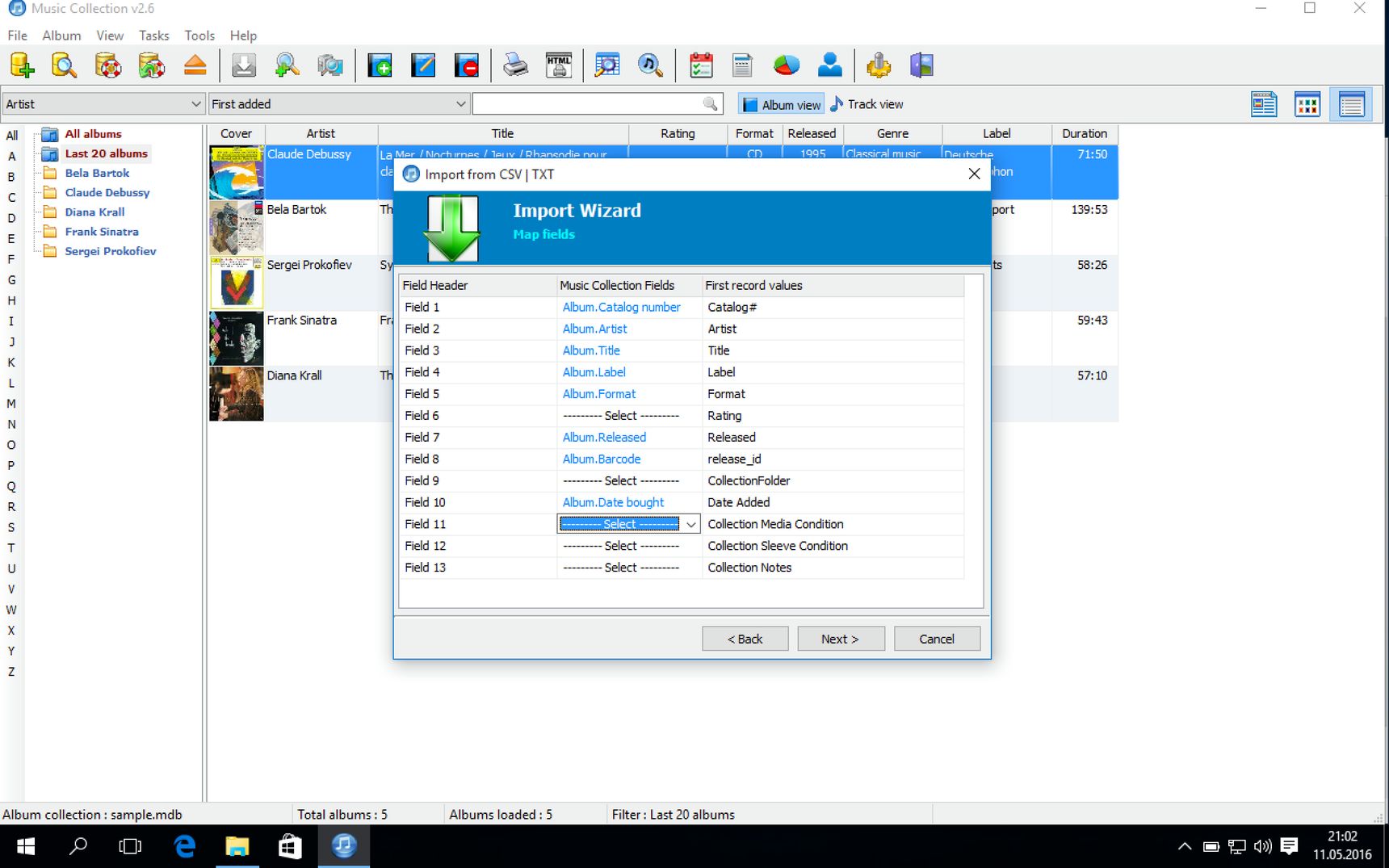Click the joystick options icon
This screenshot has width=1389, height=868.
(x=879, y=65)
